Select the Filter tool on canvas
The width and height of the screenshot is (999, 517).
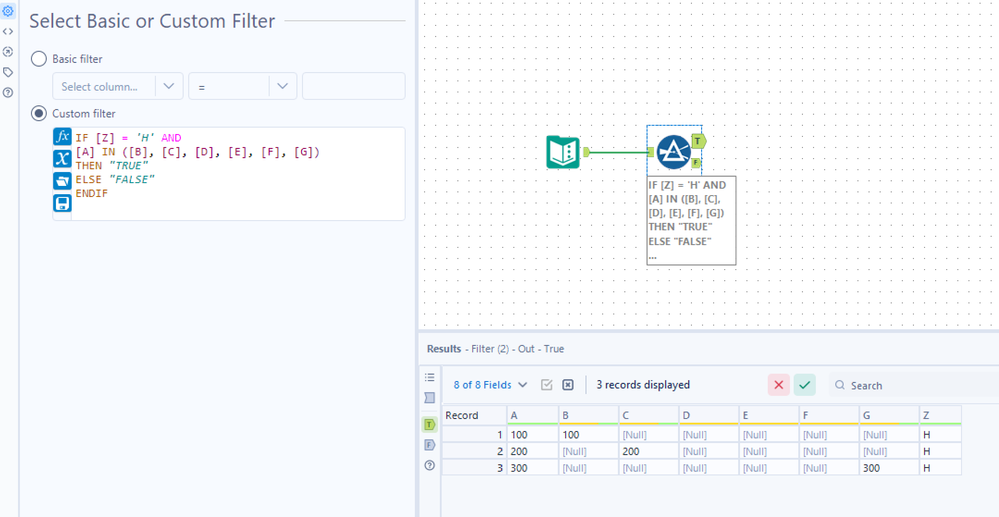click(674, 152)
